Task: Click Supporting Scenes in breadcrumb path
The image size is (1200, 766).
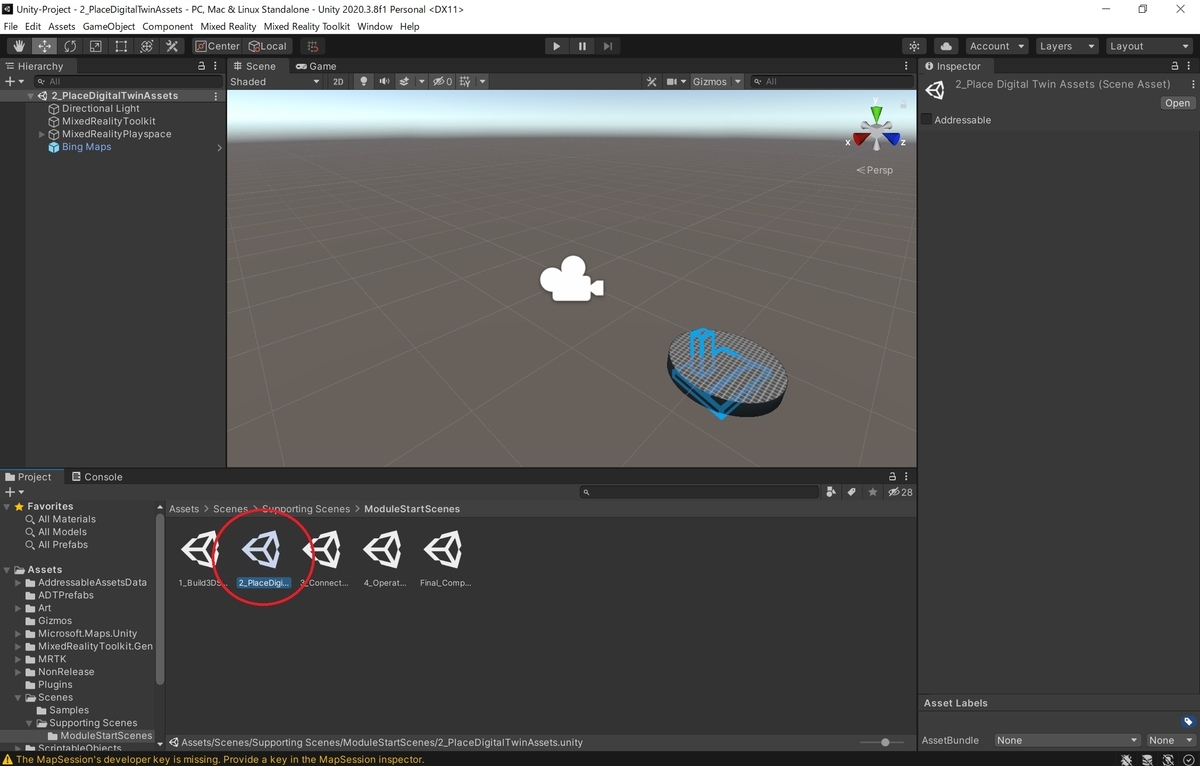Action: tap(306, 509)
